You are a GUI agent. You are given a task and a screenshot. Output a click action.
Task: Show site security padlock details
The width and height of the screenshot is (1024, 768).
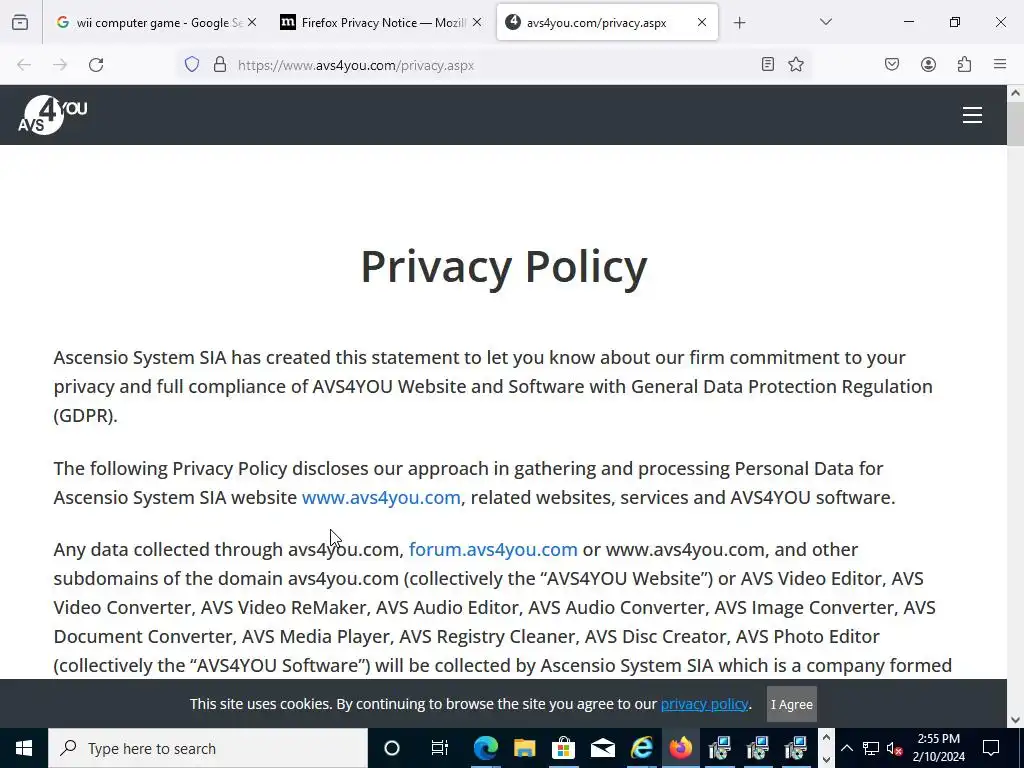click(220, 65)
